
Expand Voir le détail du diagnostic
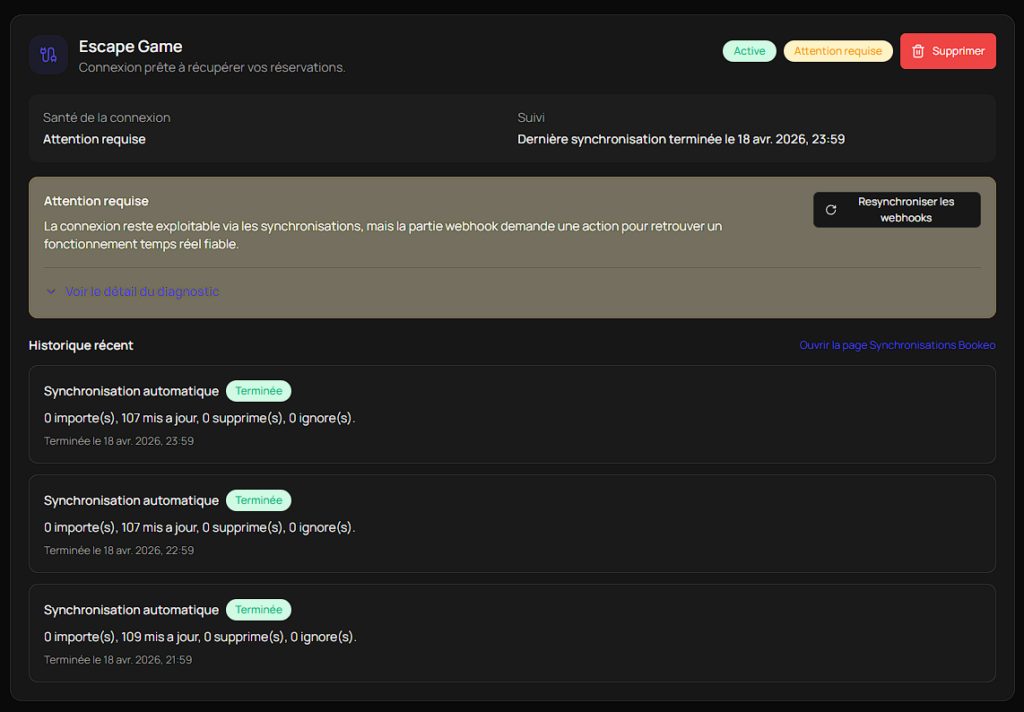pyautogui.click(x=141, y=292)
